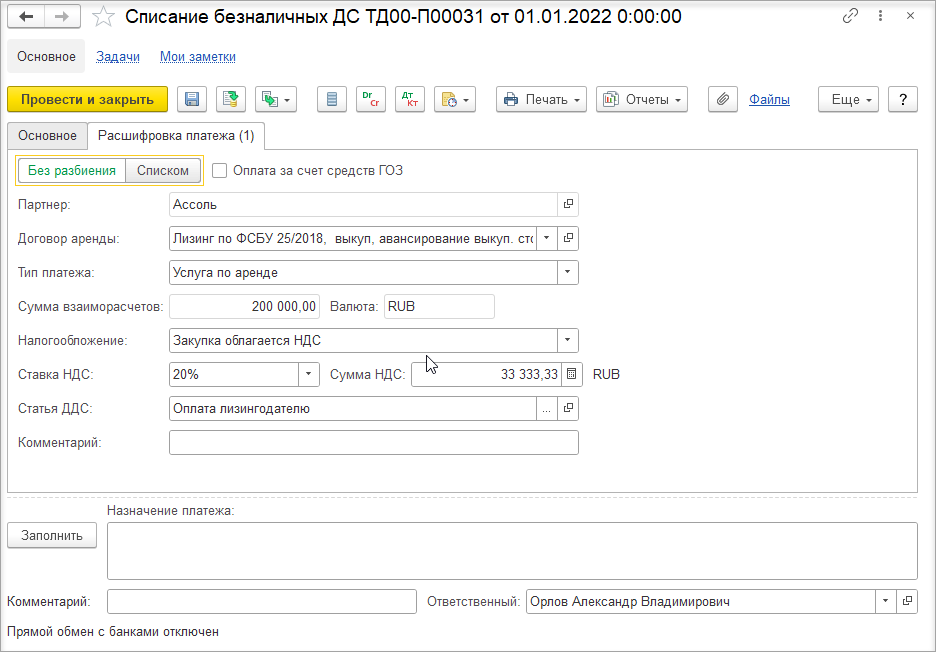The width and height of the screenshot is (936, 652).
Task: Show the Dr/Cr postings icon
Action: coord(371,100)
